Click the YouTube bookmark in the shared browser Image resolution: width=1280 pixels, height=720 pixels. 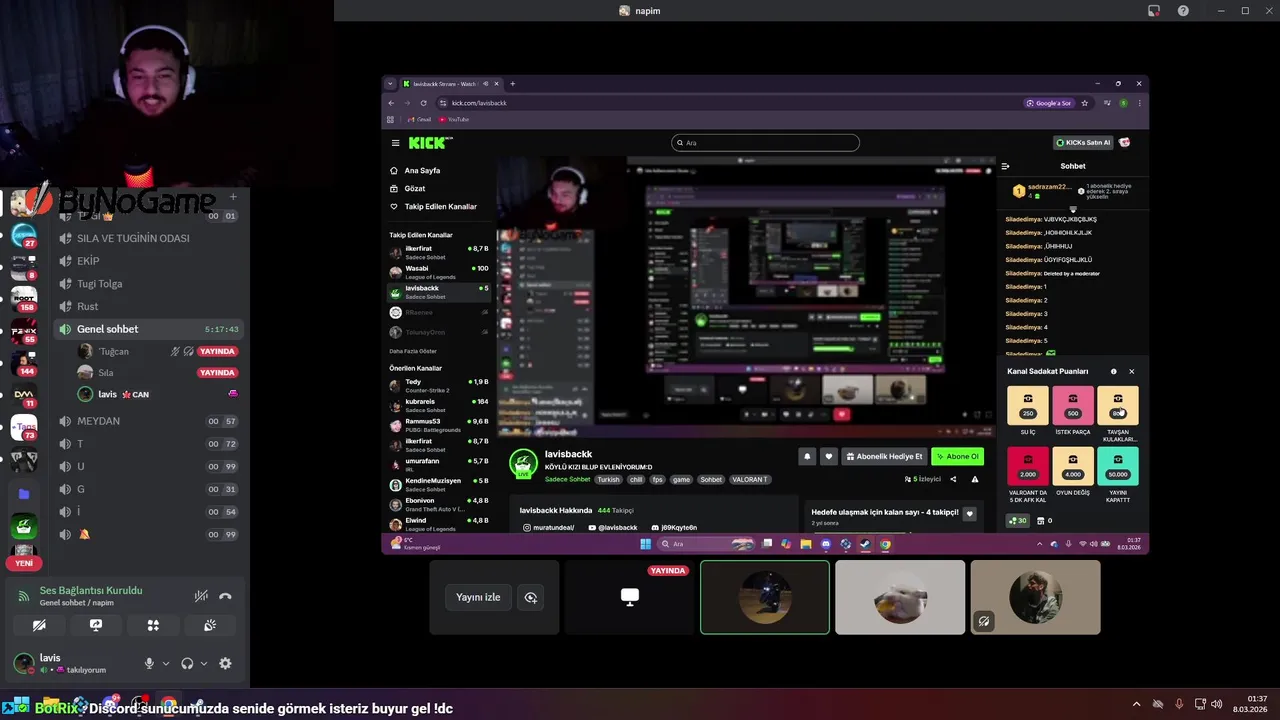tap(454, 120)
